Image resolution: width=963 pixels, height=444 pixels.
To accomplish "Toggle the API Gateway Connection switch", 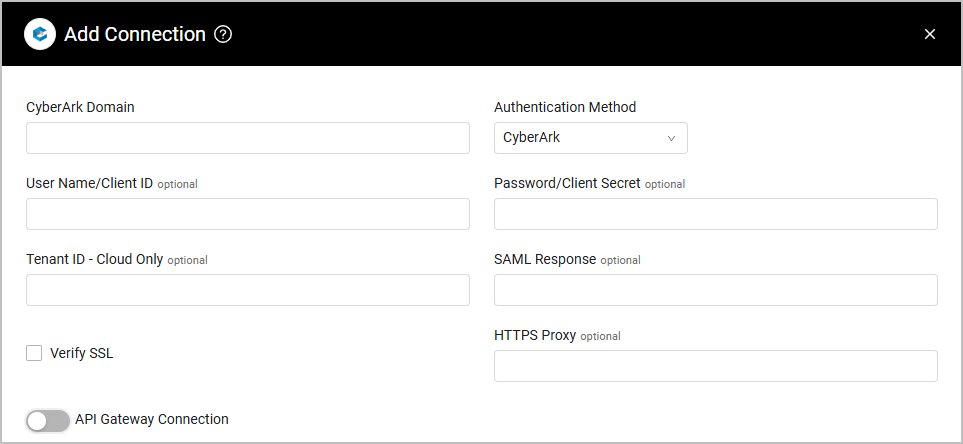I will coord(48,421).
